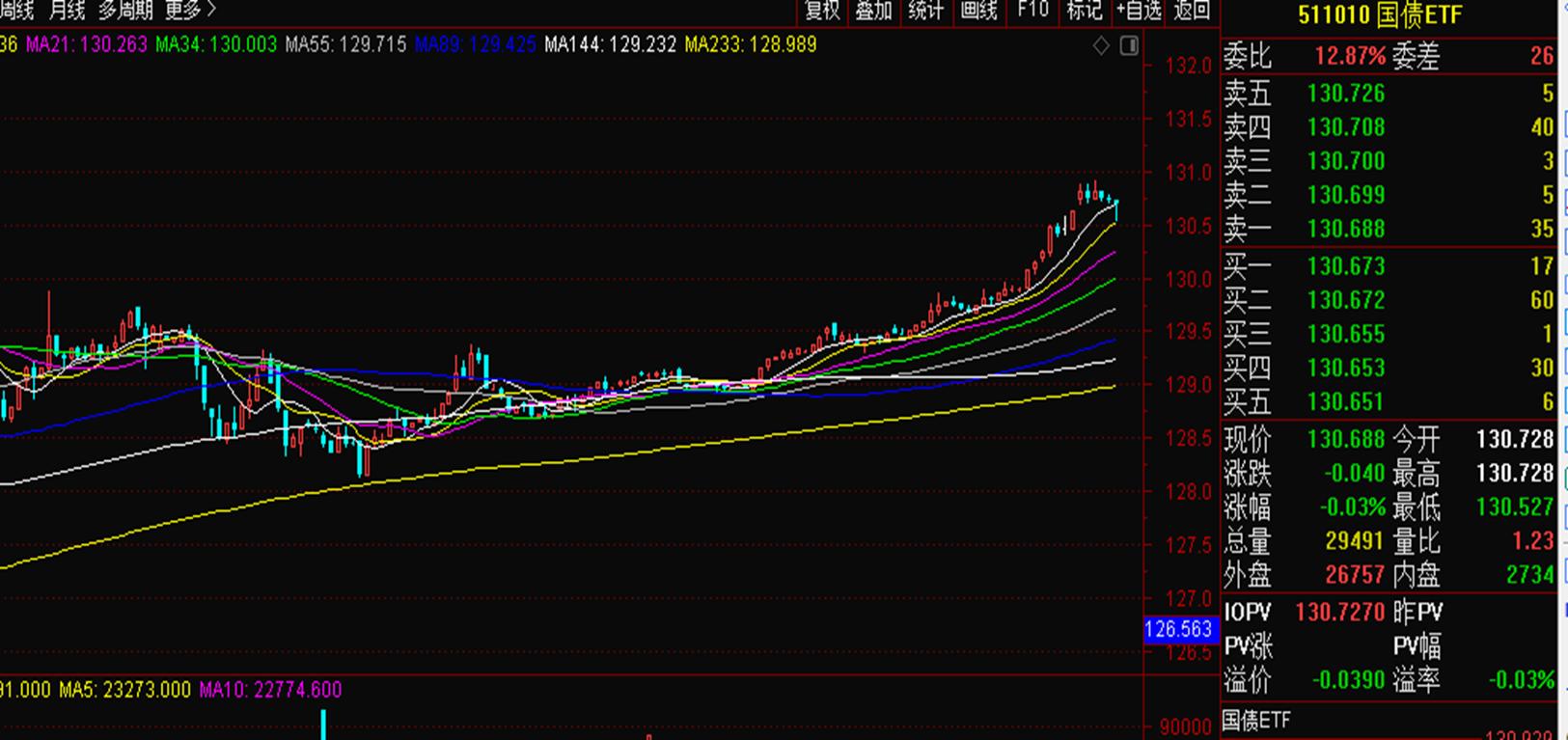Click the 卖四 price 130.708

pyautogui.click(x=1346, y=127)
